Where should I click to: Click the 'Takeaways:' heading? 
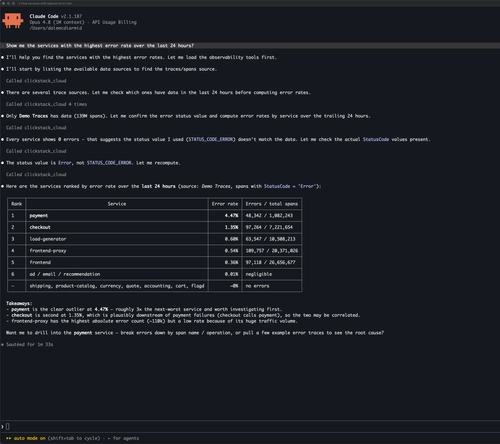point(19,303)
